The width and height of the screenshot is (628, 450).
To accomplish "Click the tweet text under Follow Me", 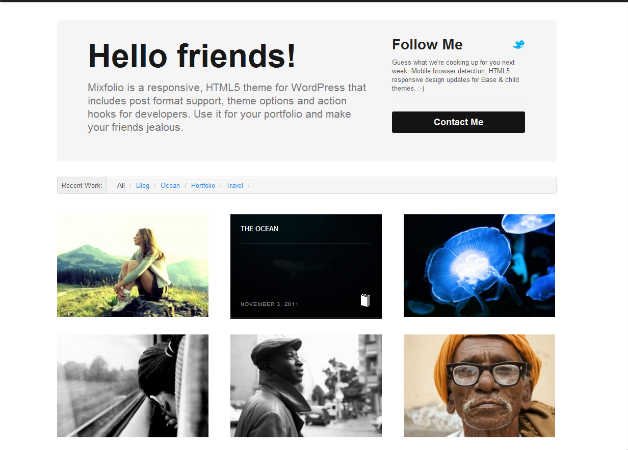I will coord(455,75).
